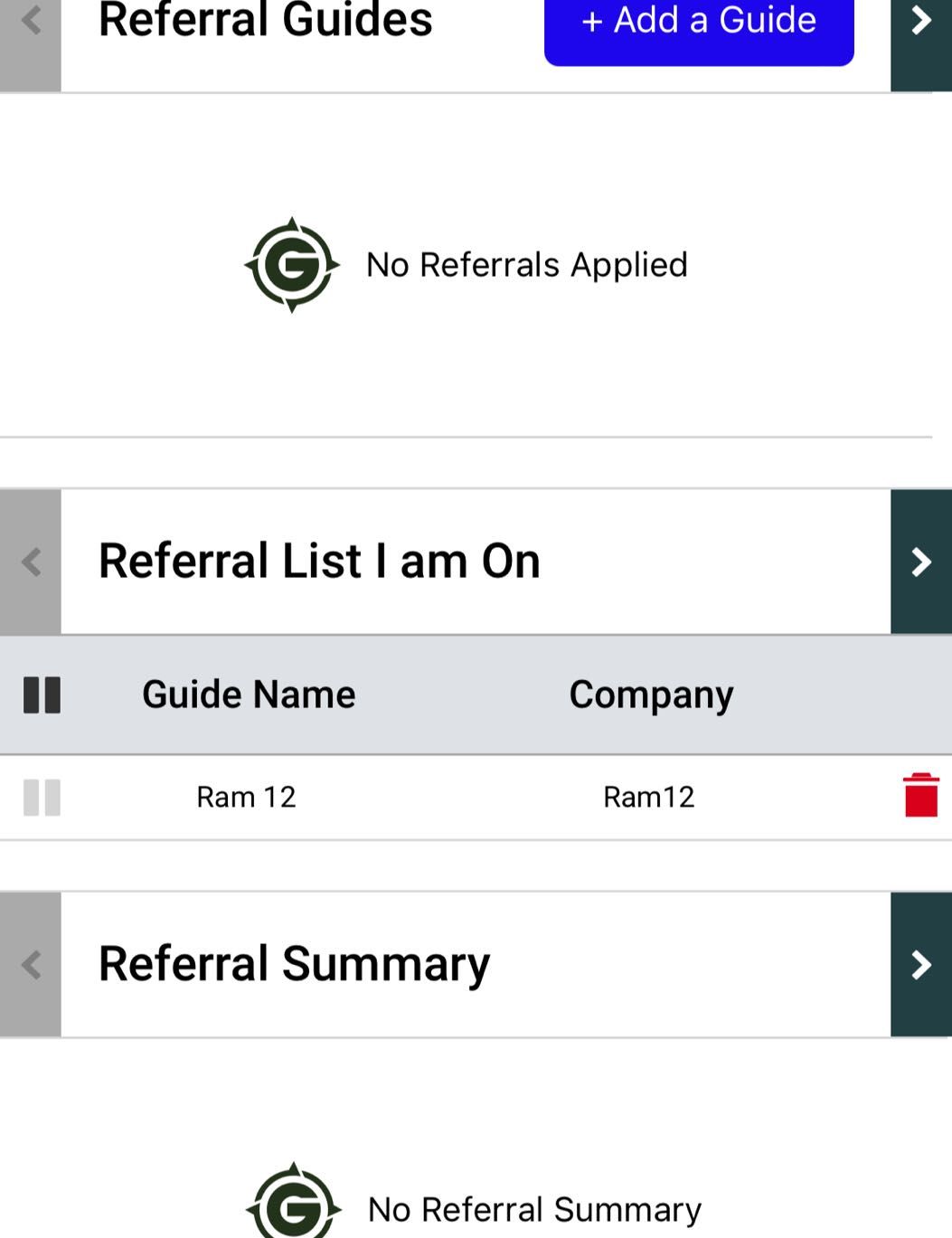
Task: Expand Referral Summary with the right chevron
Action: coord(920,964)
